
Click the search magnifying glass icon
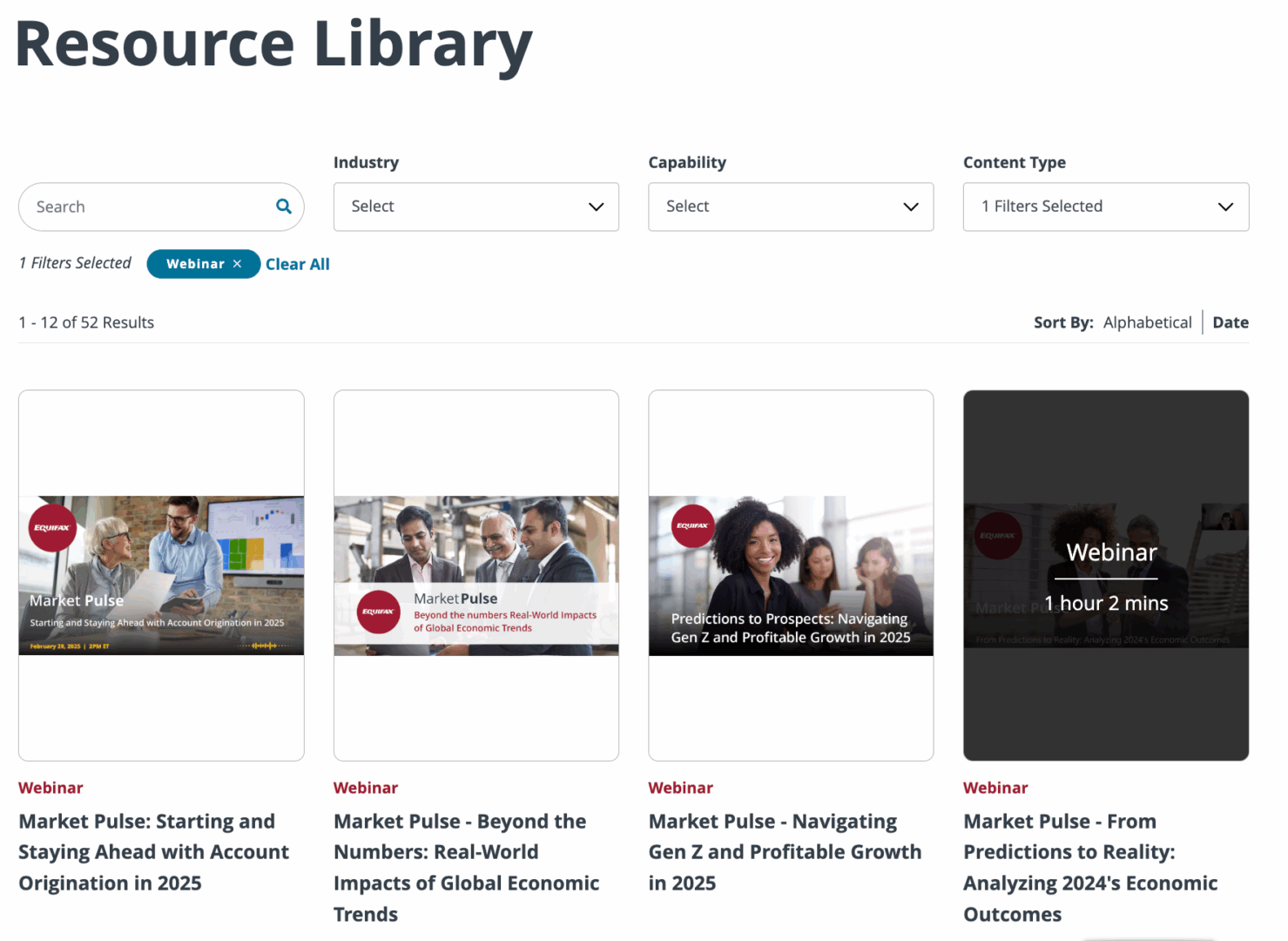(283, 206)
